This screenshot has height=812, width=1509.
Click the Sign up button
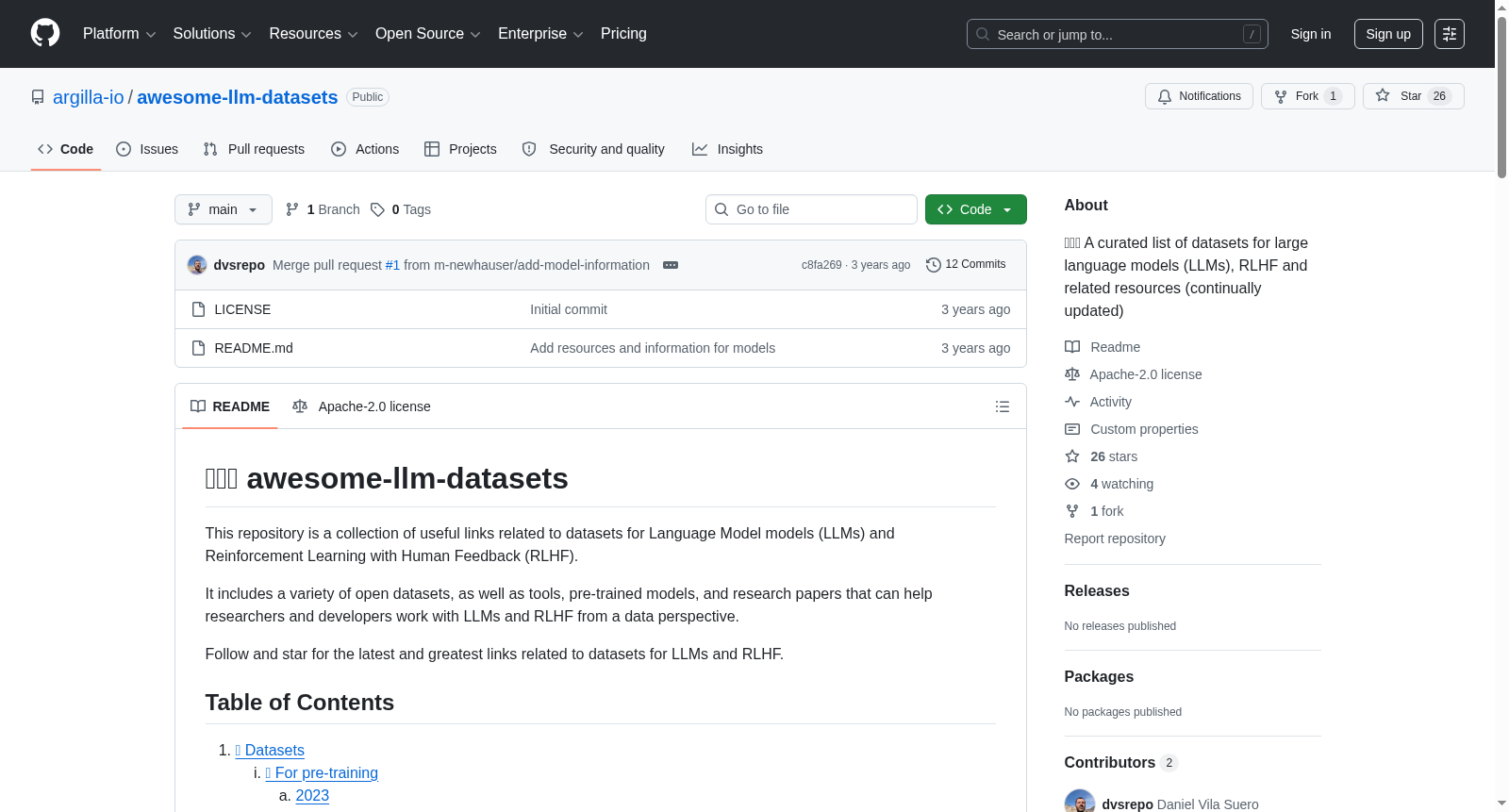[x=1388, y=34]
